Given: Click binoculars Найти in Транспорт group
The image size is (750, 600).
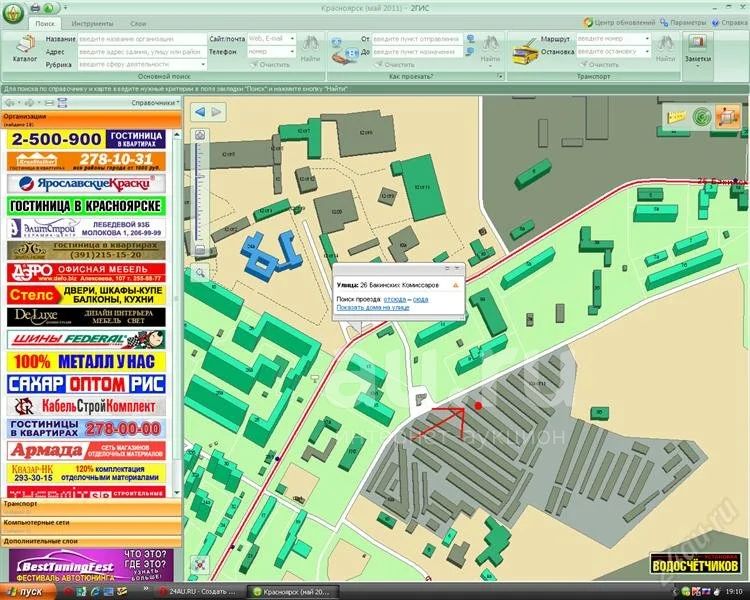Looking at the screenshot, I should 665,48.
